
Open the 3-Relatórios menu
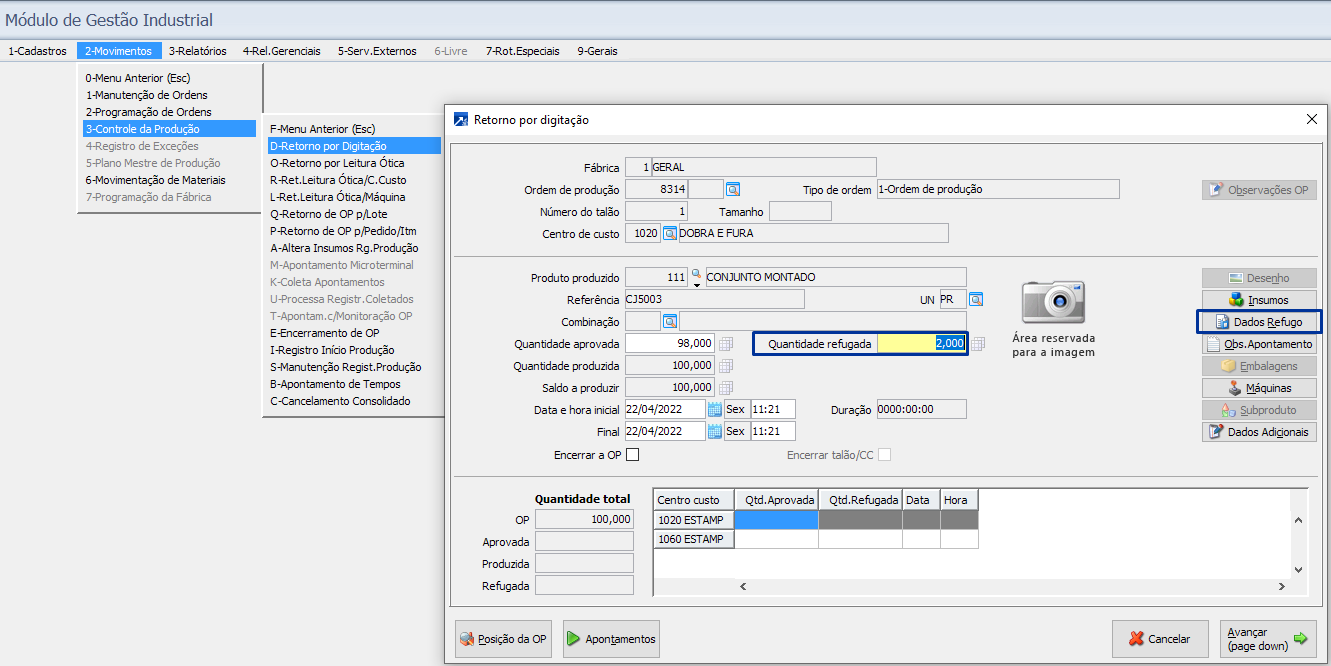point(197,51)
